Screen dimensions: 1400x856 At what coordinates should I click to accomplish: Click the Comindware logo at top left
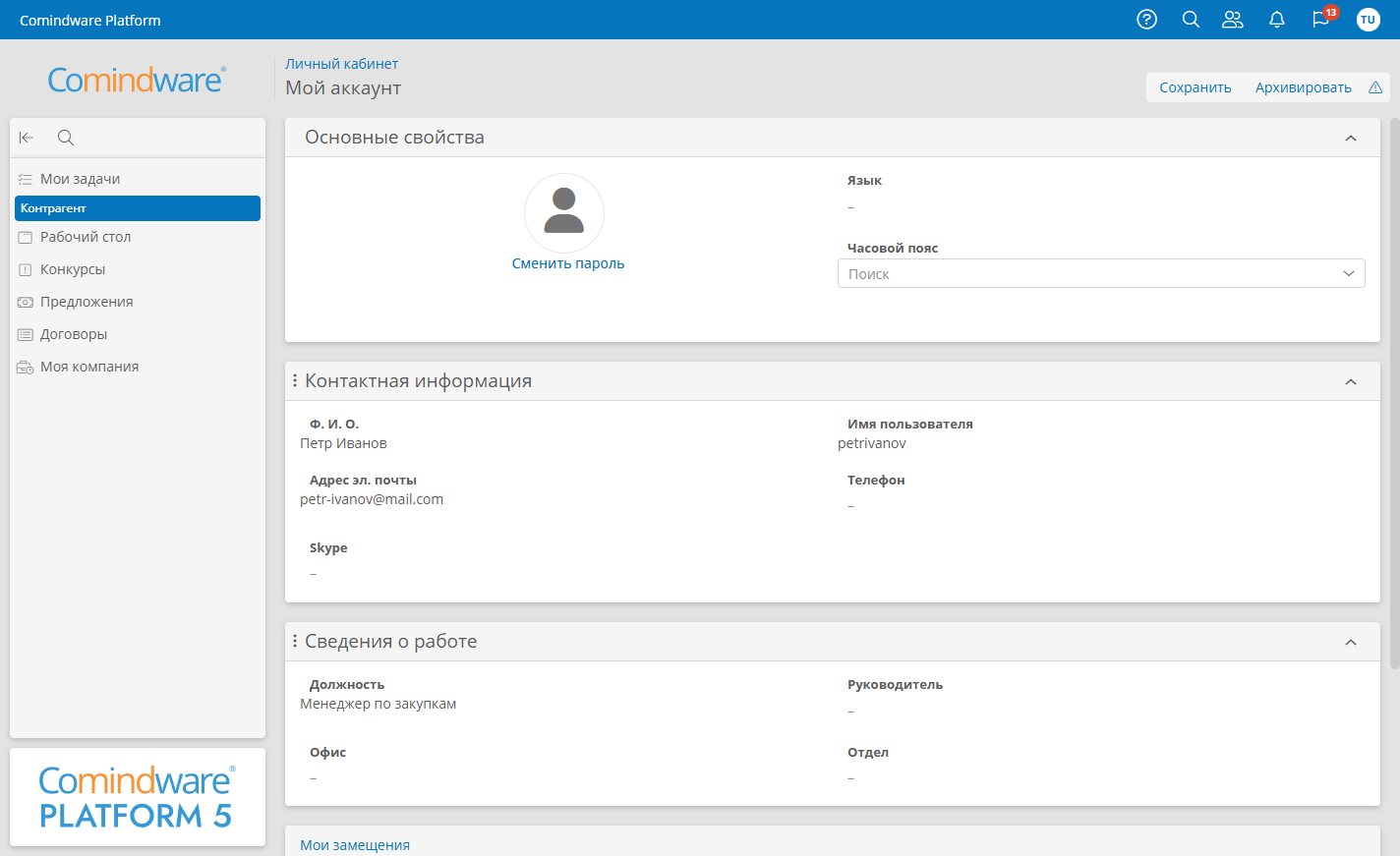coord(137,80)
